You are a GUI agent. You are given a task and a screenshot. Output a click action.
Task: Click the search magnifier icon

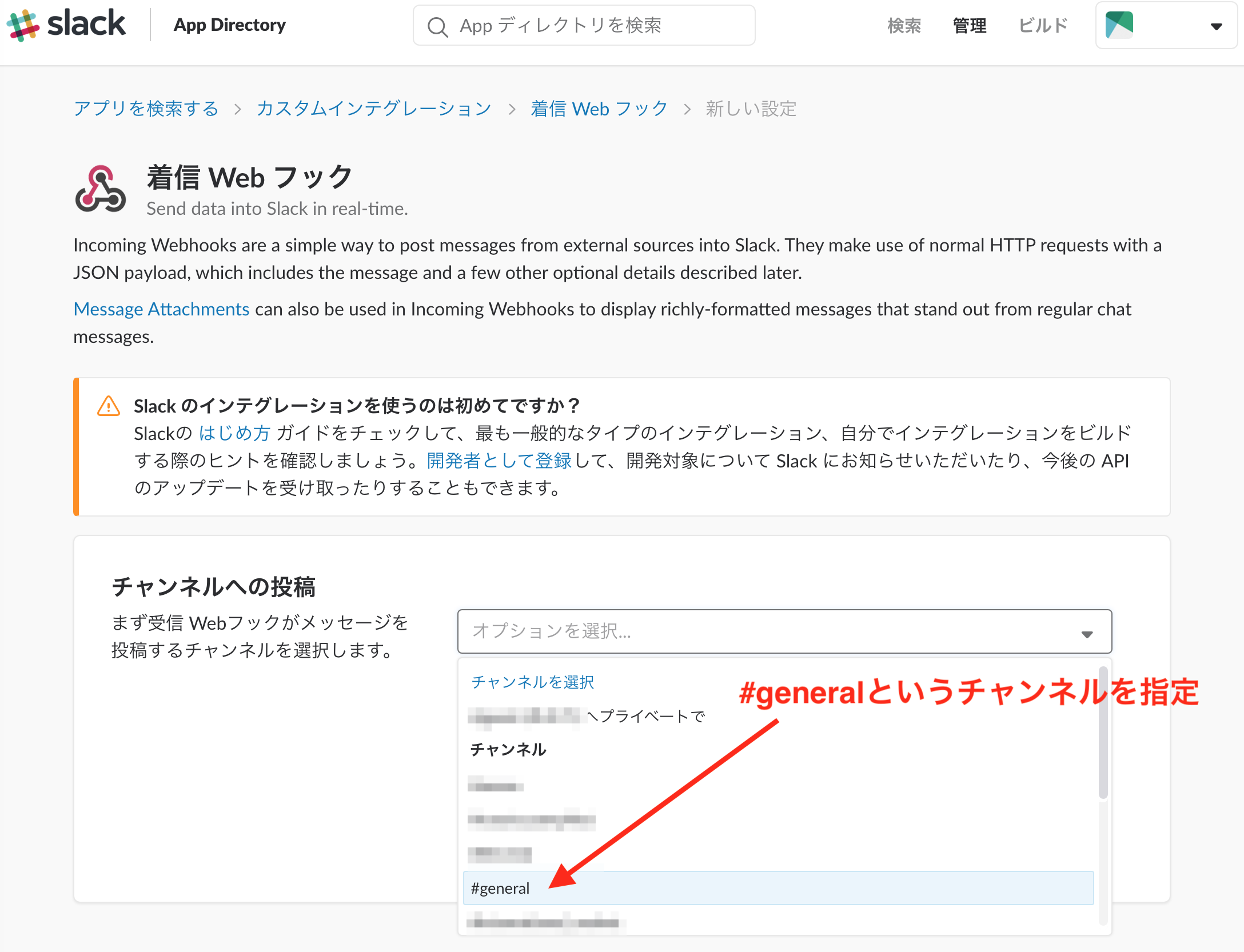tap(438, 26)
